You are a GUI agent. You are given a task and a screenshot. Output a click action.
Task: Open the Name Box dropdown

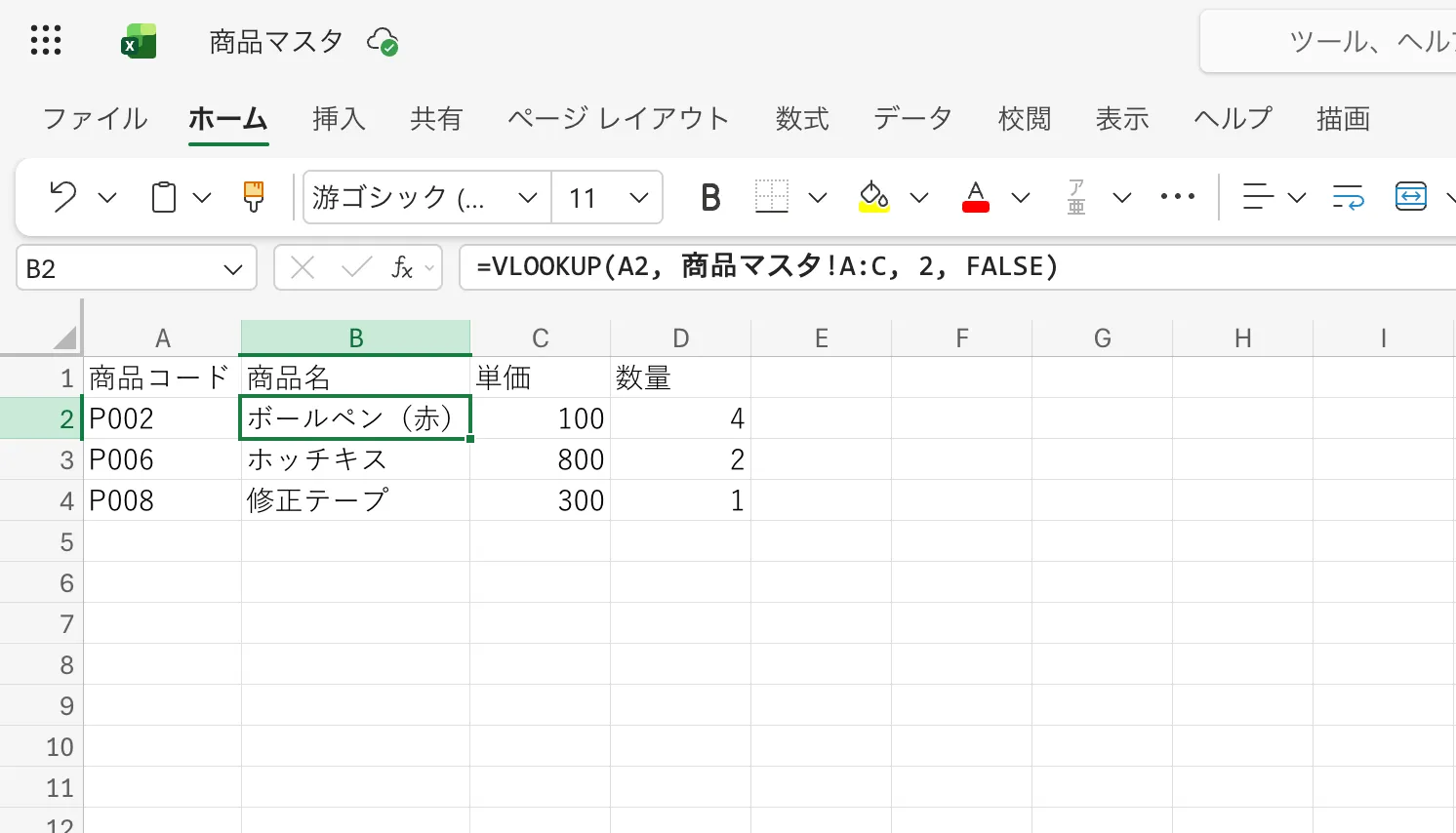[x=232, y=269]
